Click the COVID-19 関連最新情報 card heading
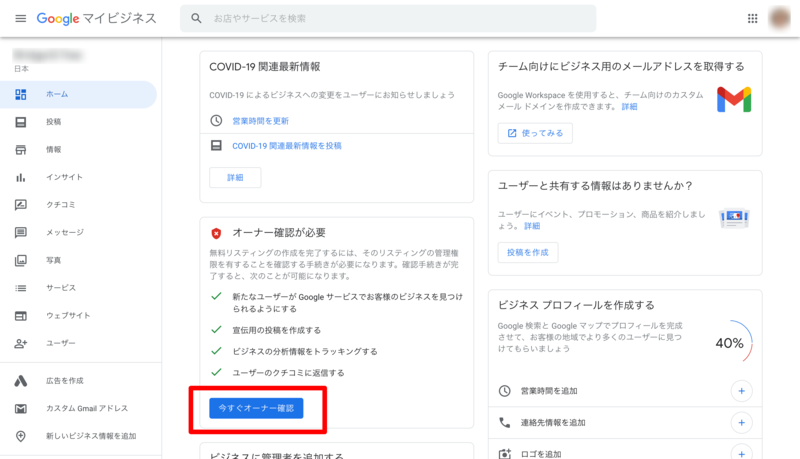800x459 pixels. (265, 67)
